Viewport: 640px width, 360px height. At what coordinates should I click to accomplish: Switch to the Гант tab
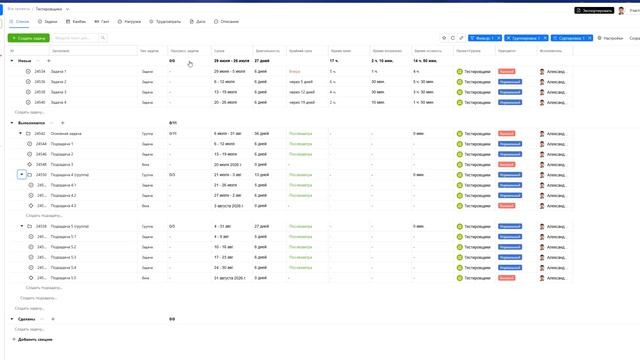(102, 21)
